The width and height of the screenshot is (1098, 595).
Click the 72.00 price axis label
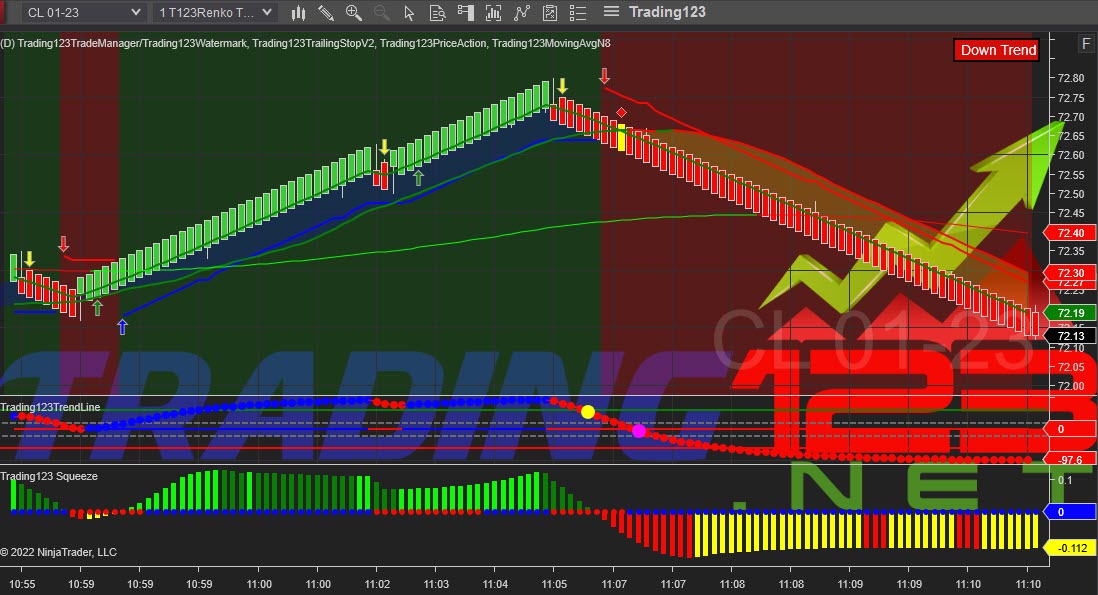pos(1071,386)
